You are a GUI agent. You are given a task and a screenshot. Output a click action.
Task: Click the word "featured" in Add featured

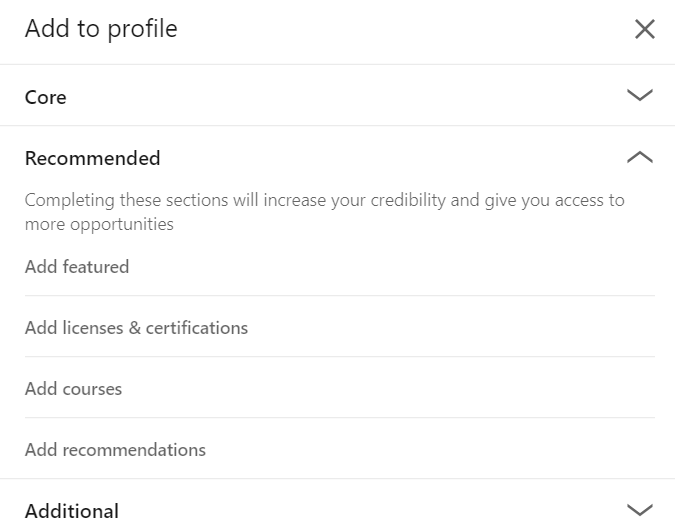pos(96,267)
